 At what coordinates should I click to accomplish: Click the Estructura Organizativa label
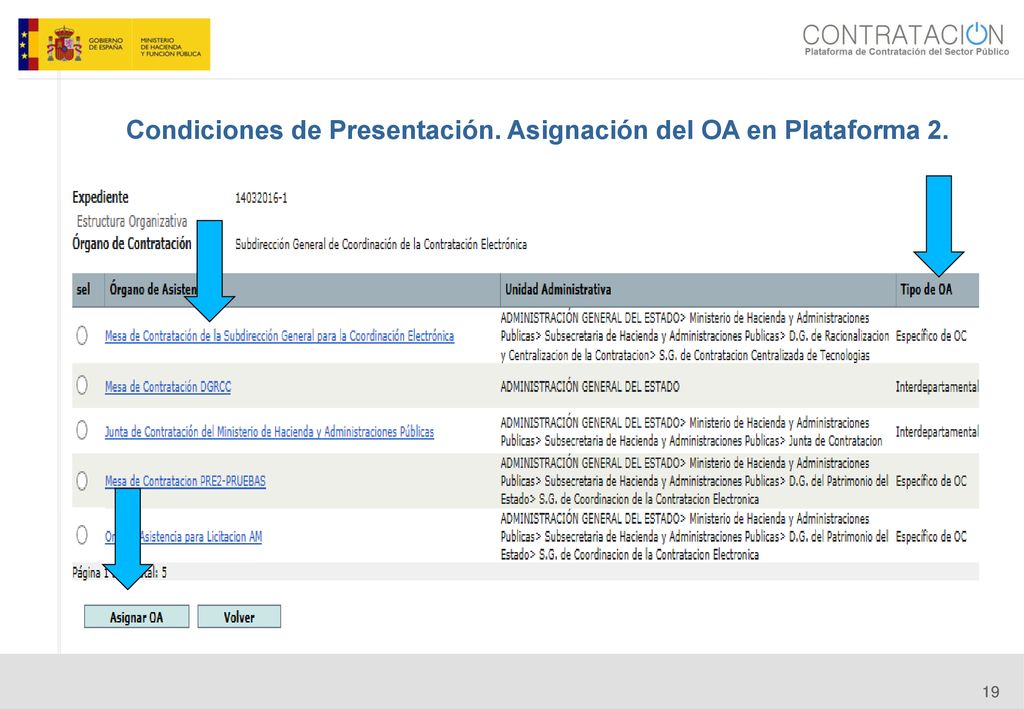pyautogui.click(x=132, y=221)
